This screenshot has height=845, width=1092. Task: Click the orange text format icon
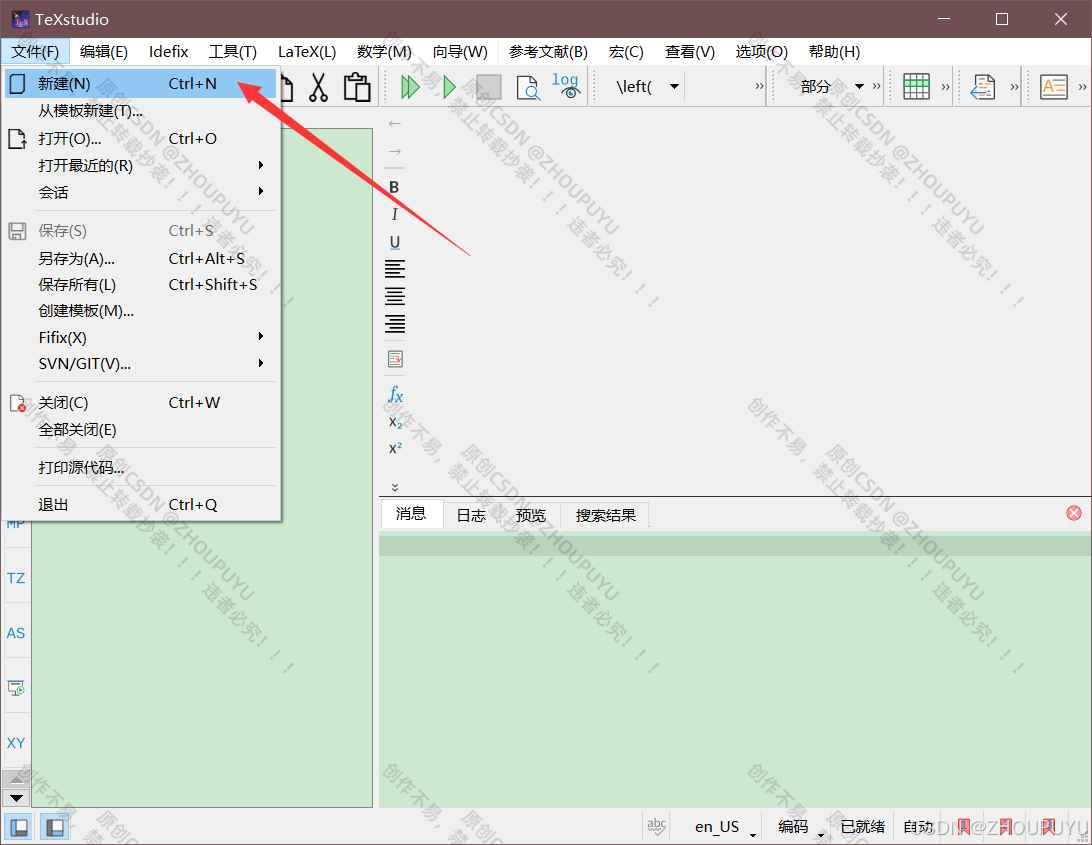[x=1054, y=86]
